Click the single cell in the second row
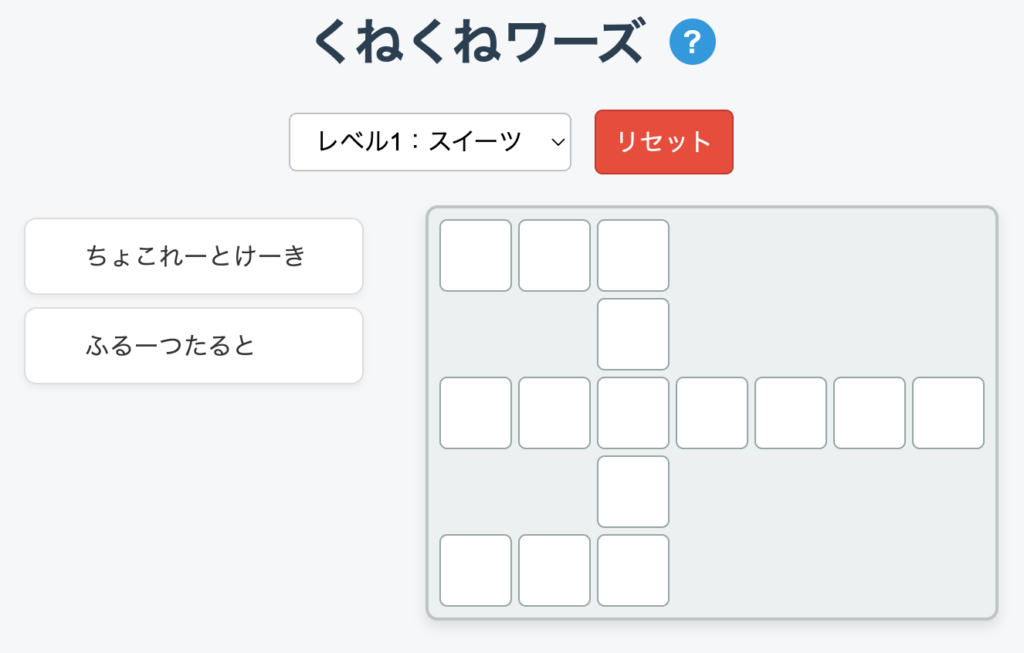Viewport: 1024px width, 653px height. point(633,334)
